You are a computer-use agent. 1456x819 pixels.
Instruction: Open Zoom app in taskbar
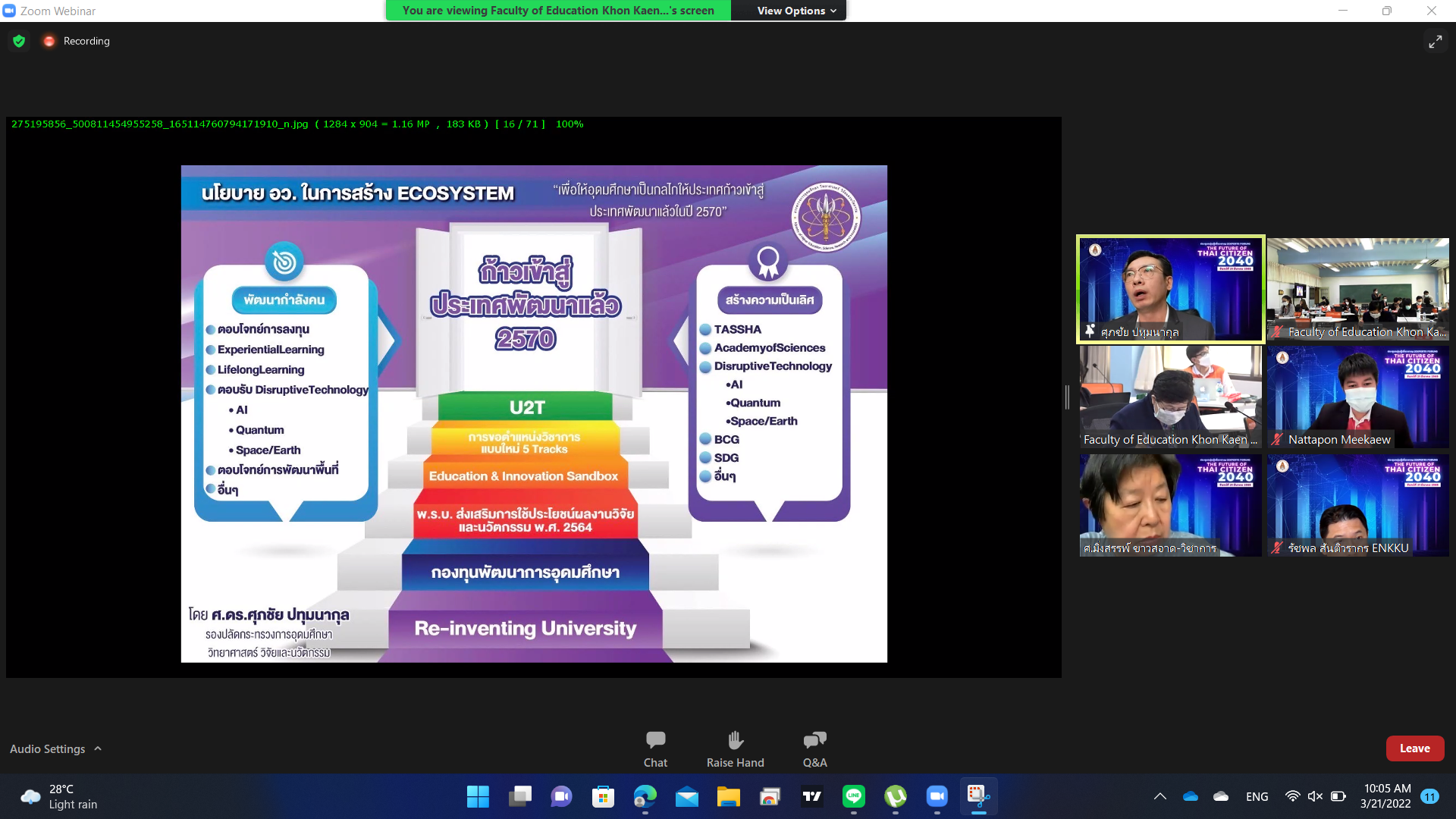coord(937,796)
